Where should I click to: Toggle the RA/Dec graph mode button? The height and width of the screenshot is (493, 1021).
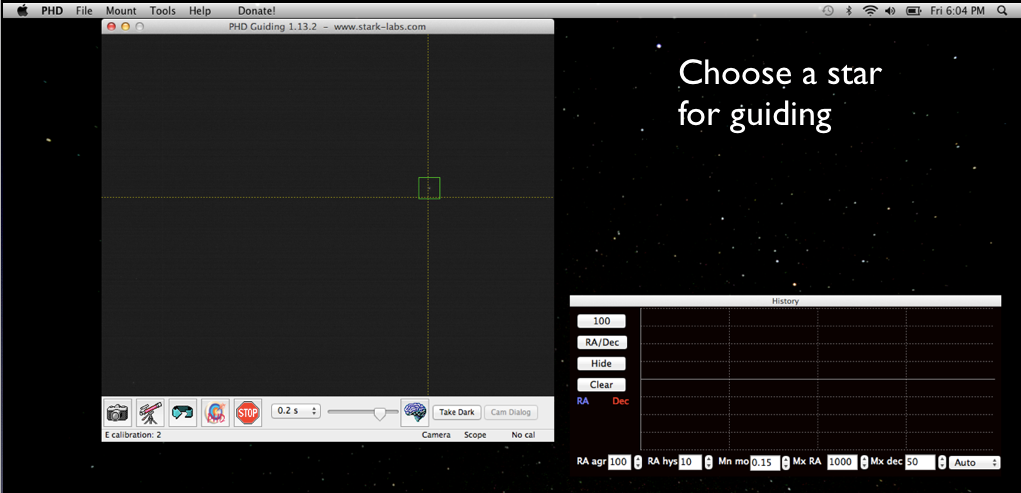(601, 342)
